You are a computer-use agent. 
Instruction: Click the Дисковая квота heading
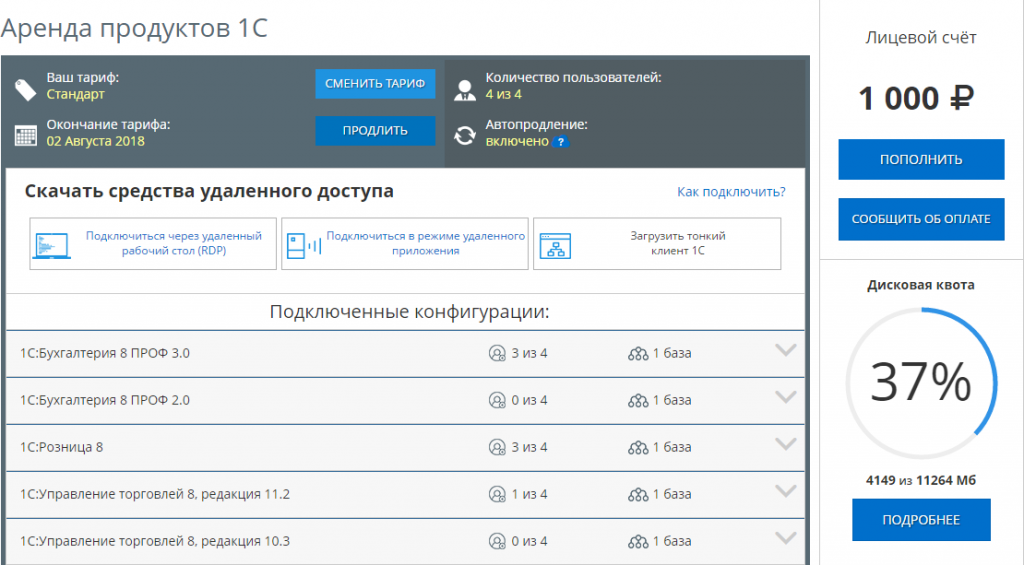coord(921,285)
